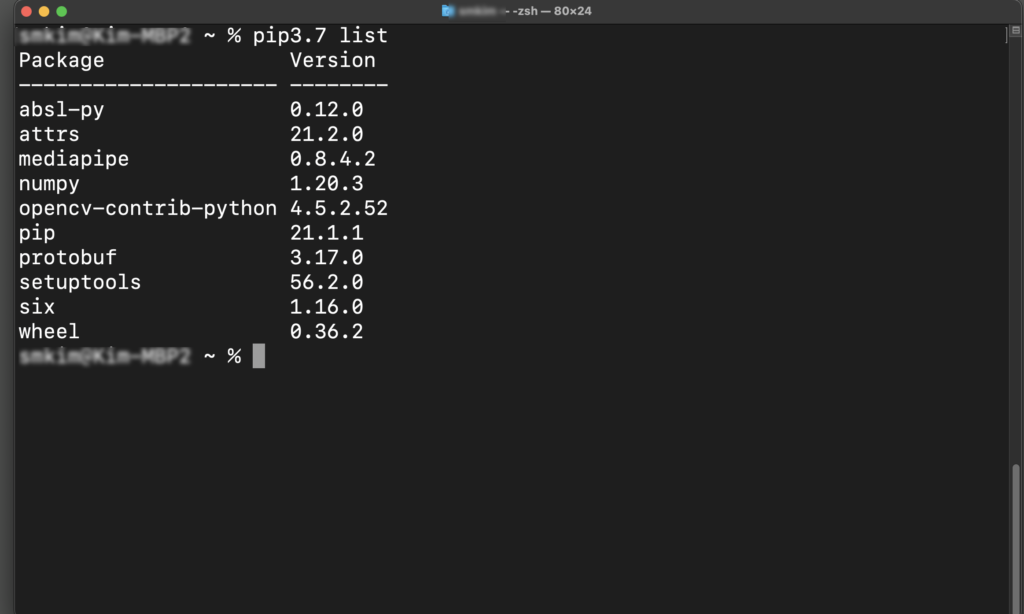Click the pip version '21.1.1'
The height and width of the screenshot is (614, 1024).
click(327, 233)
